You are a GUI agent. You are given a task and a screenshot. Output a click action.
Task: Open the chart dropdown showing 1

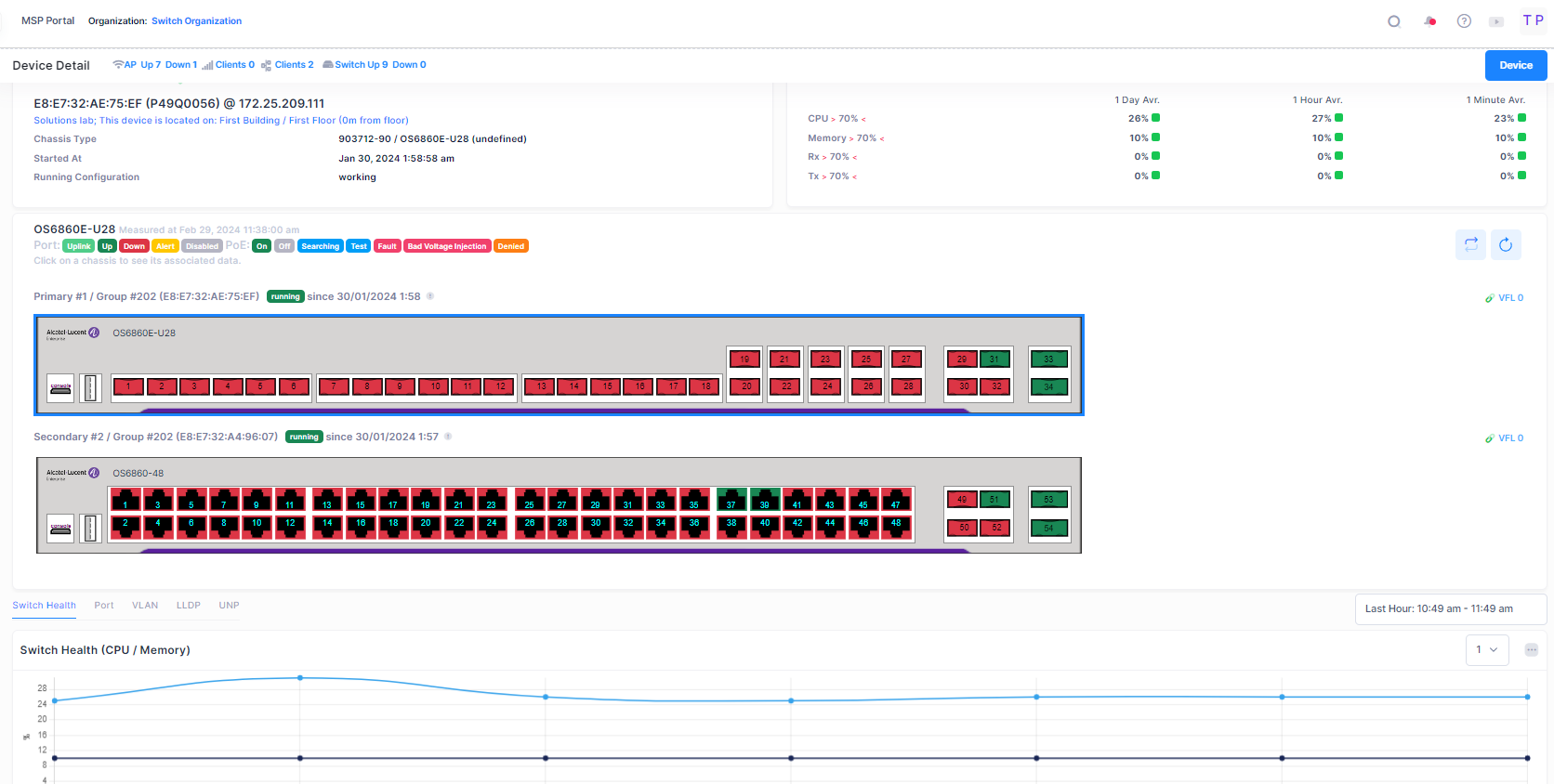1487,649
